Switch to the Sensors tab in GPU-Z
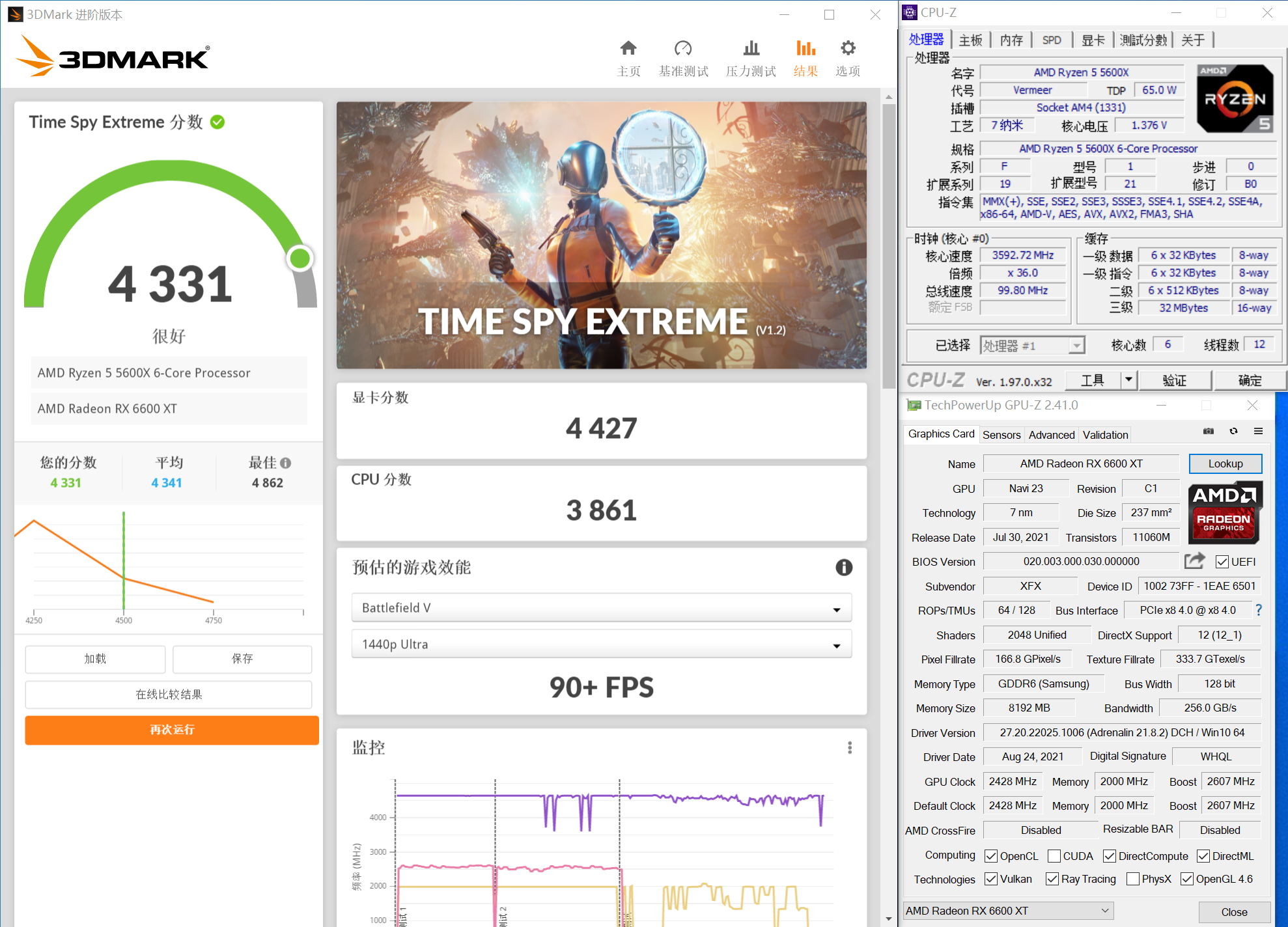 pyautogui.click(x=1001, y=435)
